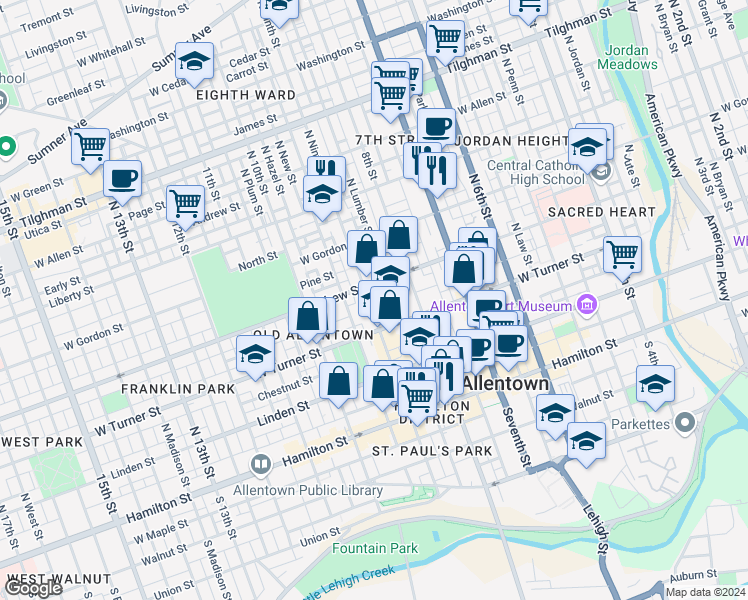Open the shopping cart marker by Tilghman St
The width and height of the screenshot is (748, 600).
[446, 40]
